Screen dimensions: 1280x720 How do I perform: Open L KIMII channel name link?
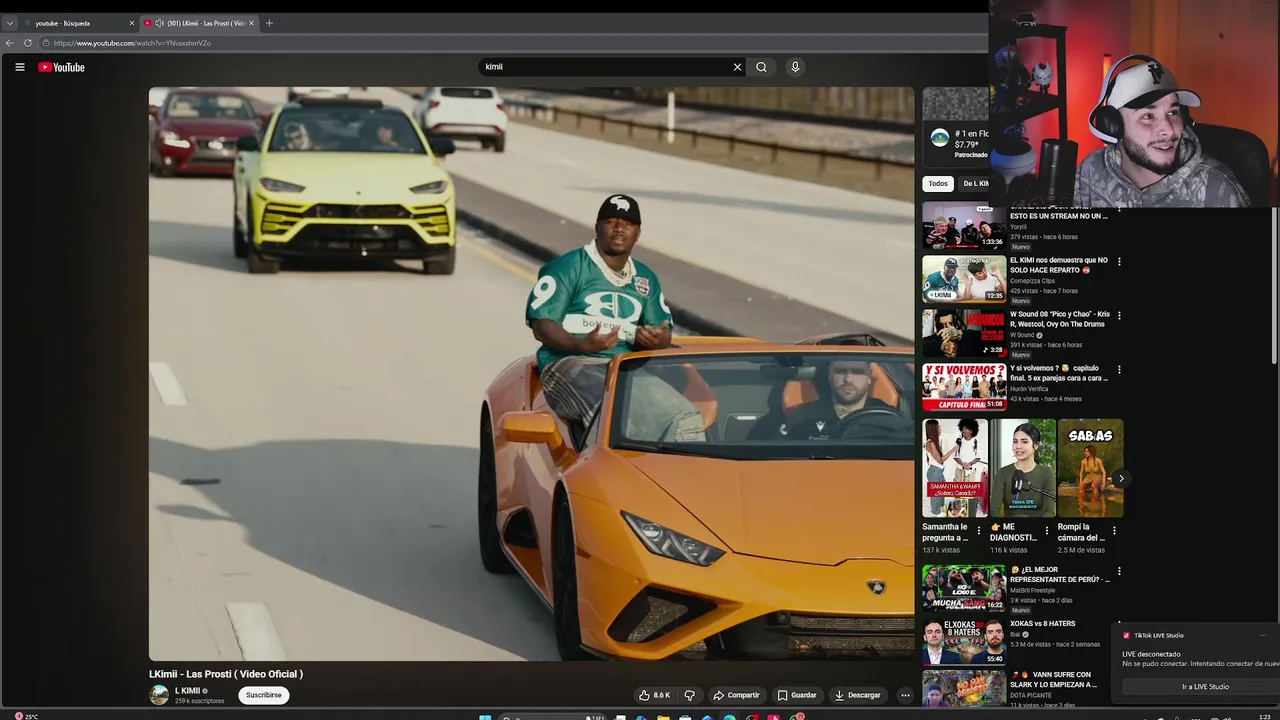pyautogui.click(x=188, y=691)
